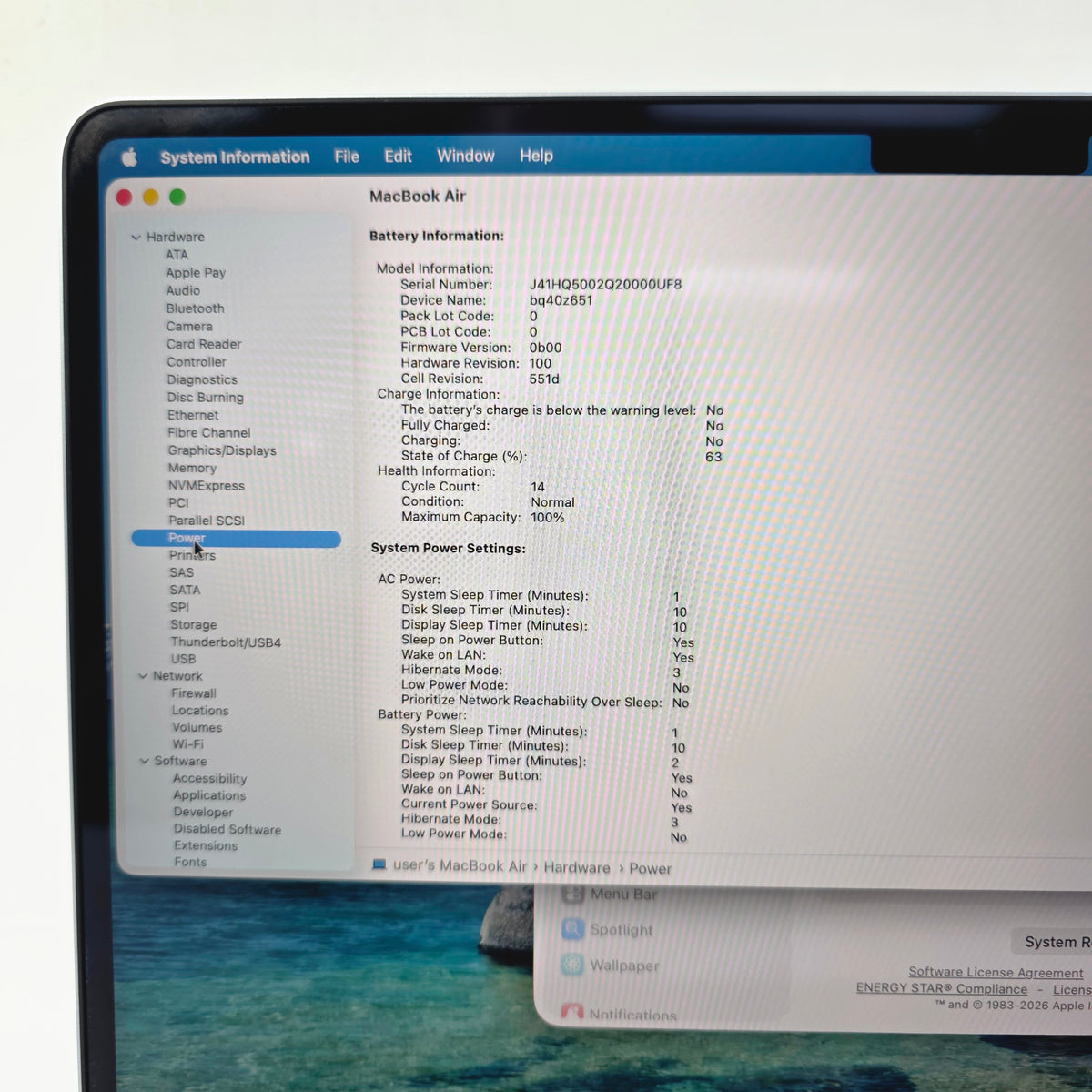Screen dimensions: 1092x1092
Task: Click the device name bq40z651
Action: click(x=561, y=300)
